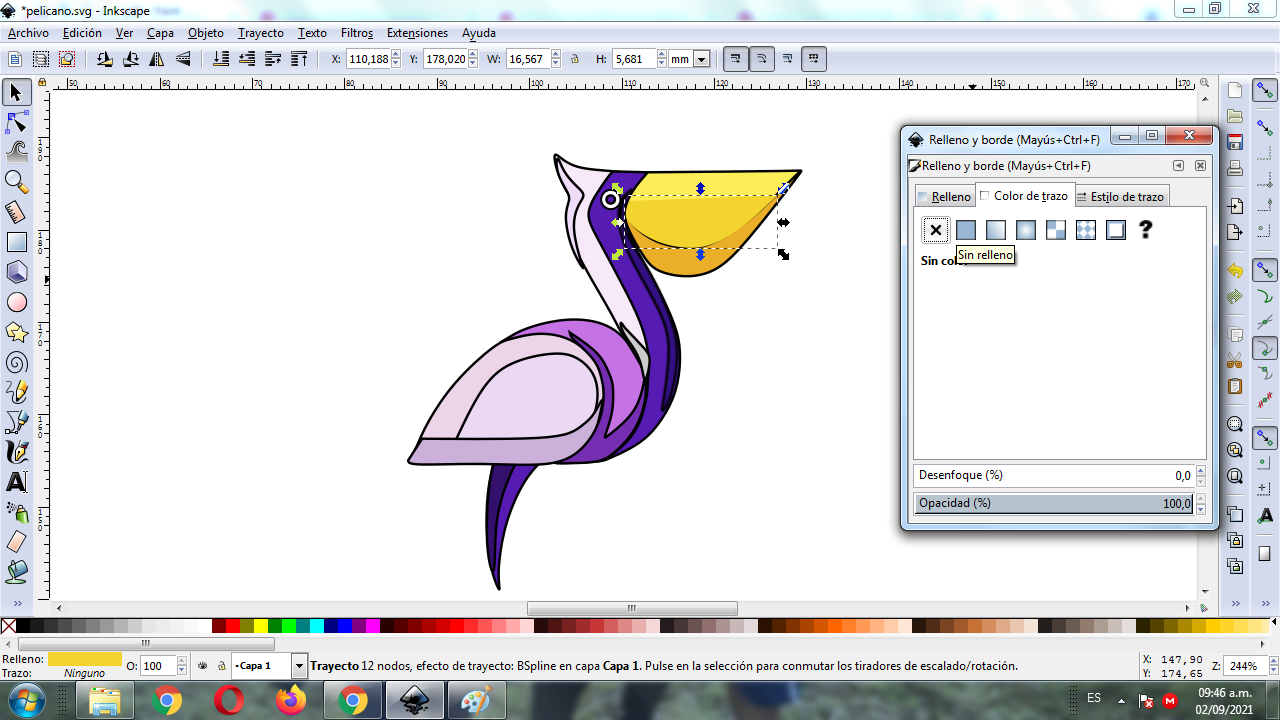Toggle layer lock in status bar
The height and width of the screenshot is (720, 1280).
click(x=220, y=666)
